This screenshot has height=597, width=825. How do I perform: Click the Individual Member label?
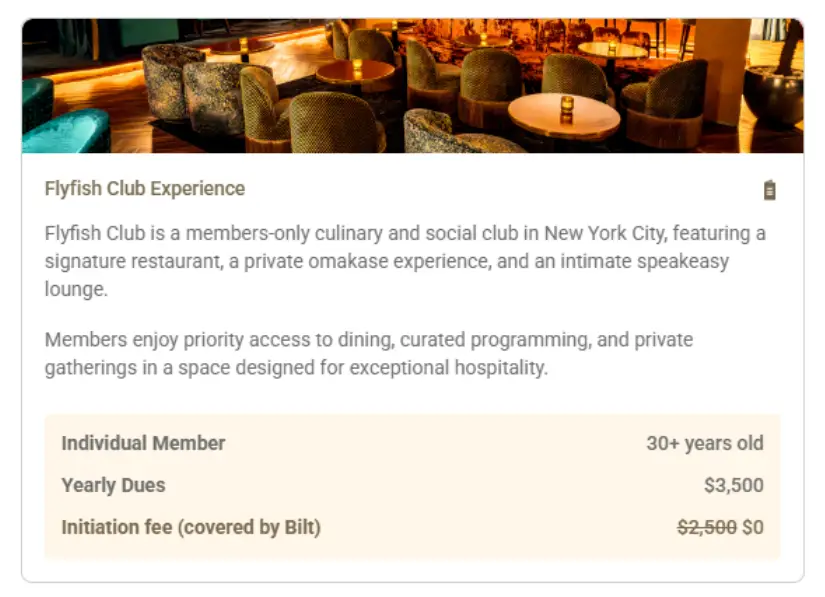pos(143,443)
